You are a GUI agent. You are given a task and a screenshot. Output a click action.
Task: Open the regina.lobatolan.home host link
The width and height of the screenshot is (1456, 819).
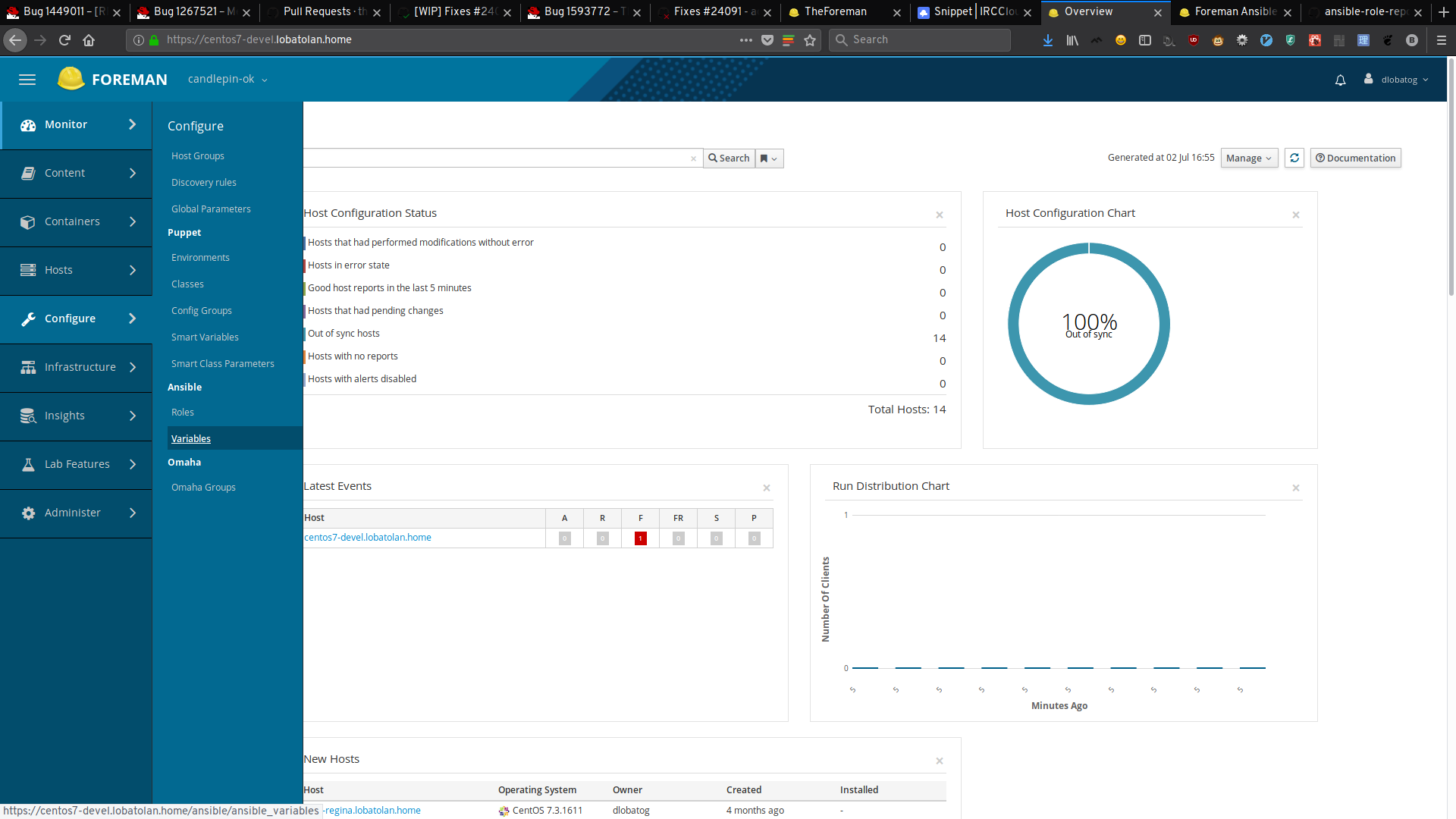[x=372, y=811]
